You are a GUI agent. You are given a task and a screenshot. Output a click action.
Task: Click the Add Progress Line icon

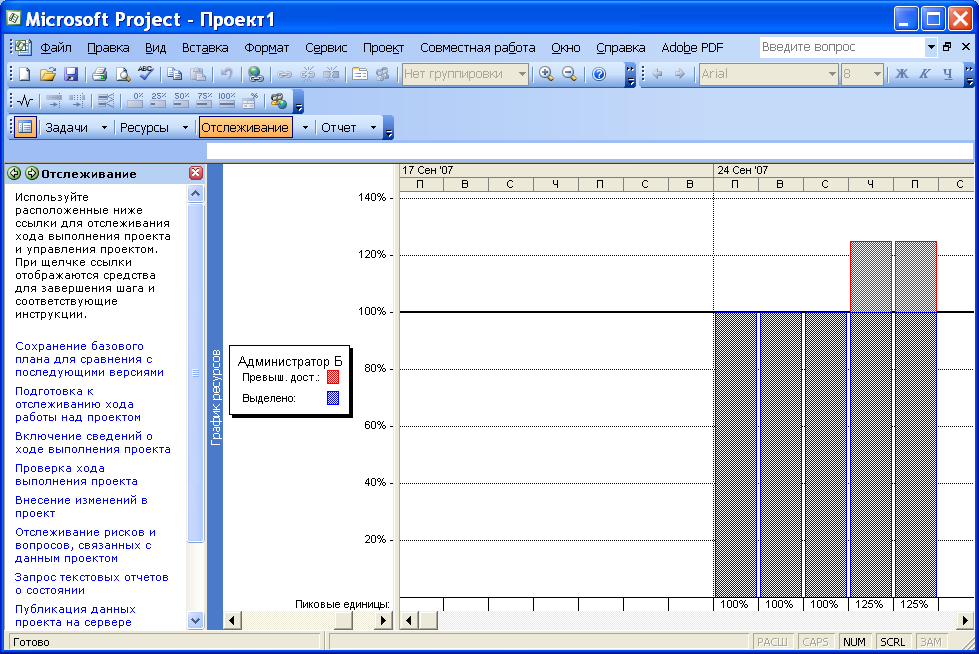pyautogui.click(x=106, y=101)
